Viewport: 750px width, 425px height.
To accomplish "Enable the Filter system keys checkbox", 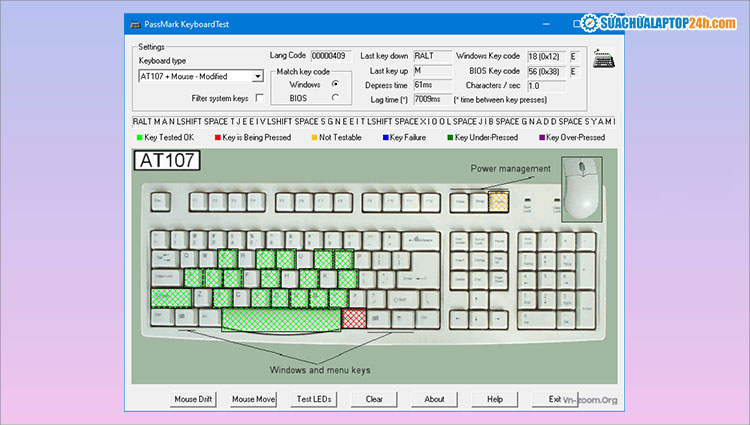I will click(x=260, y=98).
